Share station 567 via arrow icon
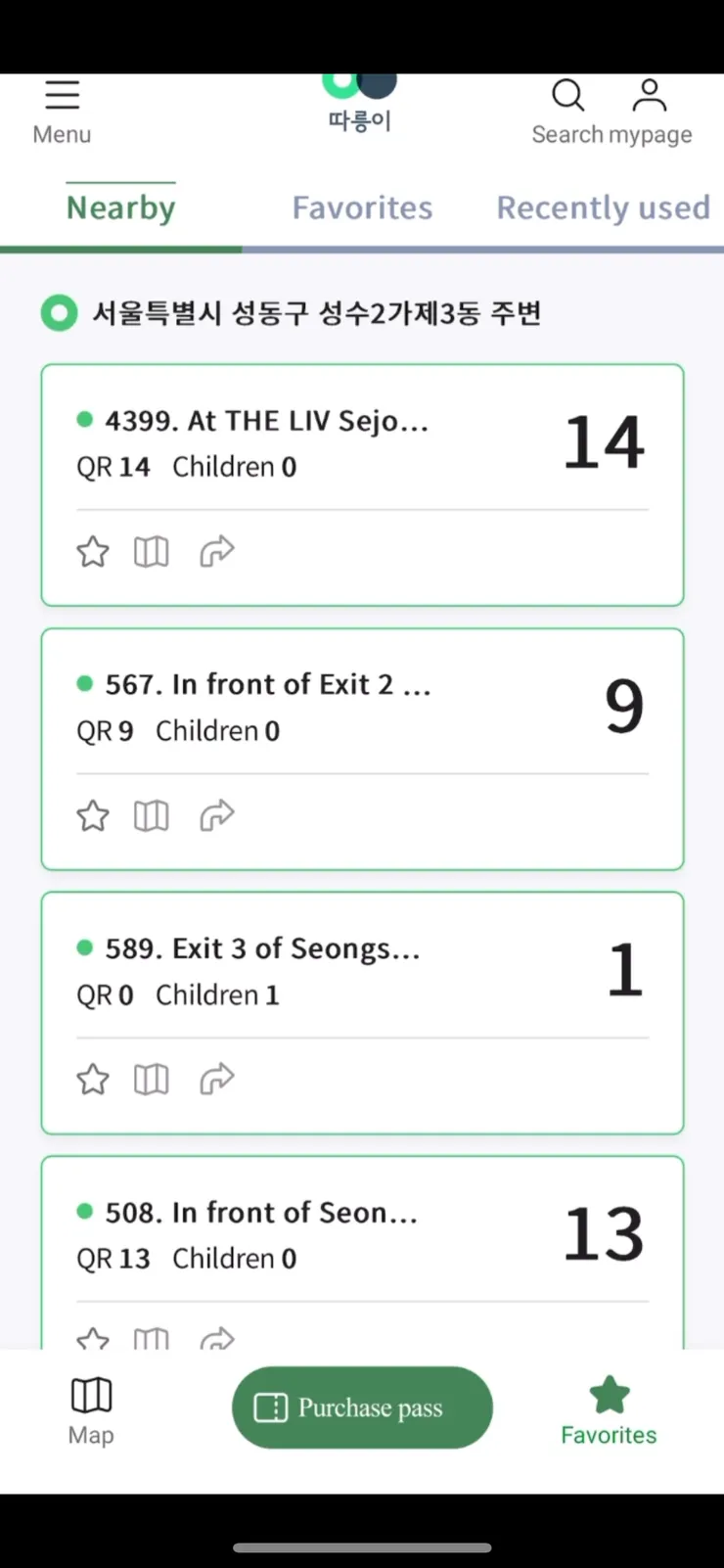This screenshot has width=724, height=1568. tap(216, 815)
